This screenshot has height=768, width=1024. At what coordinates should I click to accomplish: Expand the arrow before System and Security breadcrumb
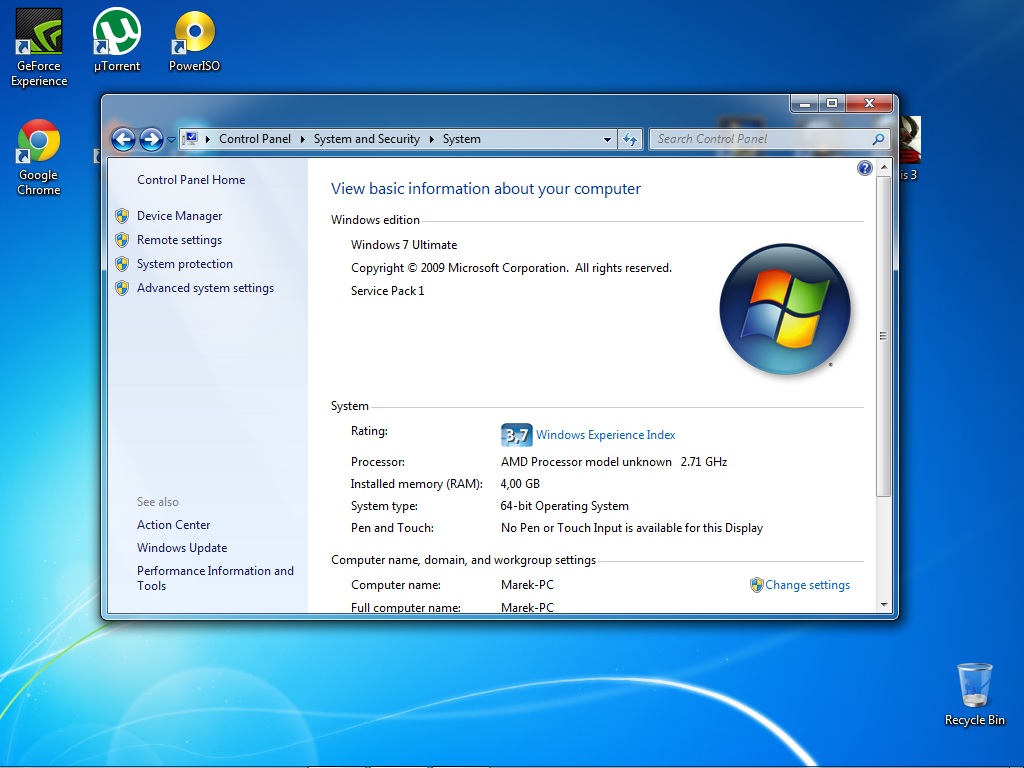coord(302,139)
